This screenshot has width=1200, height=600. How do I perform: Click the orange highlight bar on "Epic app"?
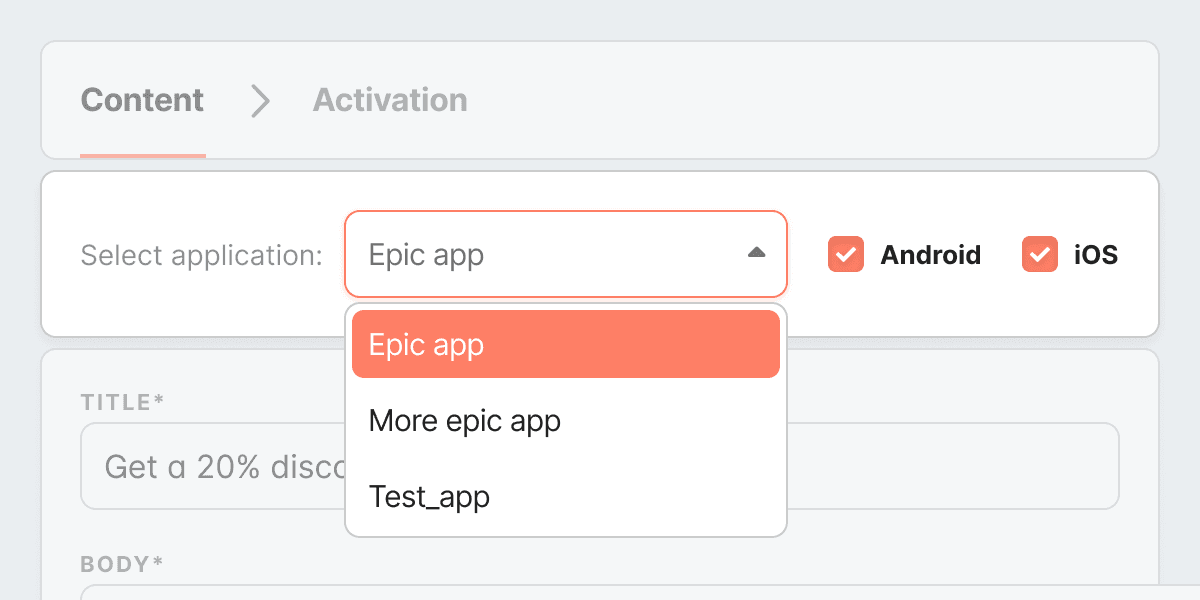[565, 344]
